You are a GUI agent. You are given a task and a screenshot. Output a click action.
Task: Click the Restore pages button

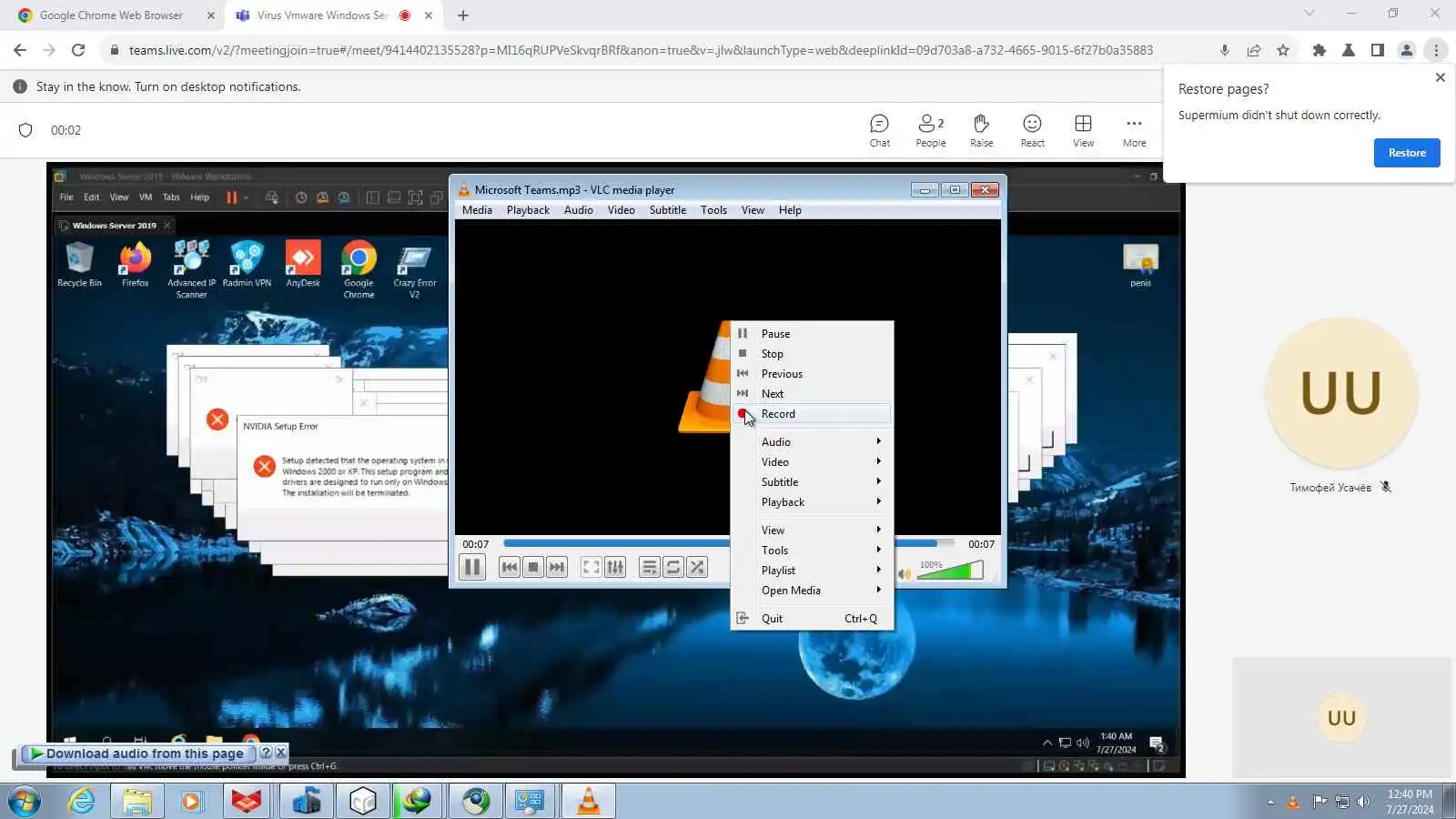click(1407, 153)
